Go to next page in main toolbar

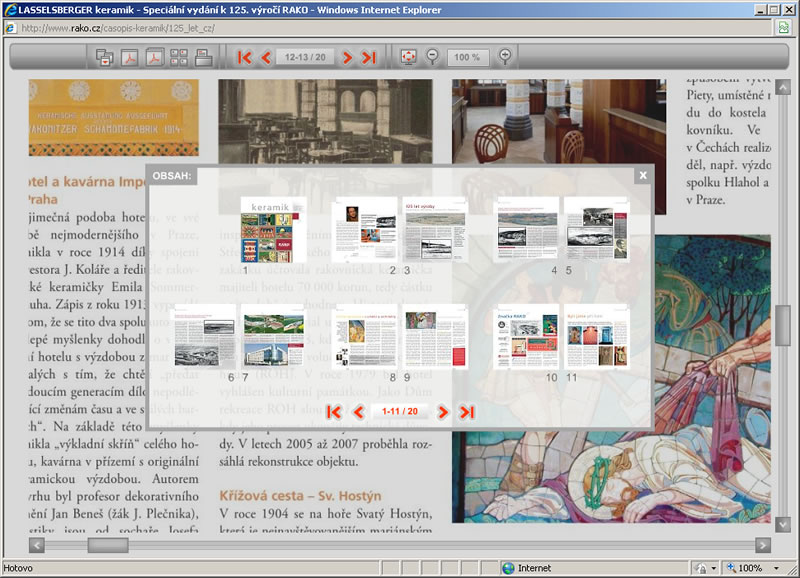[347, 57]
